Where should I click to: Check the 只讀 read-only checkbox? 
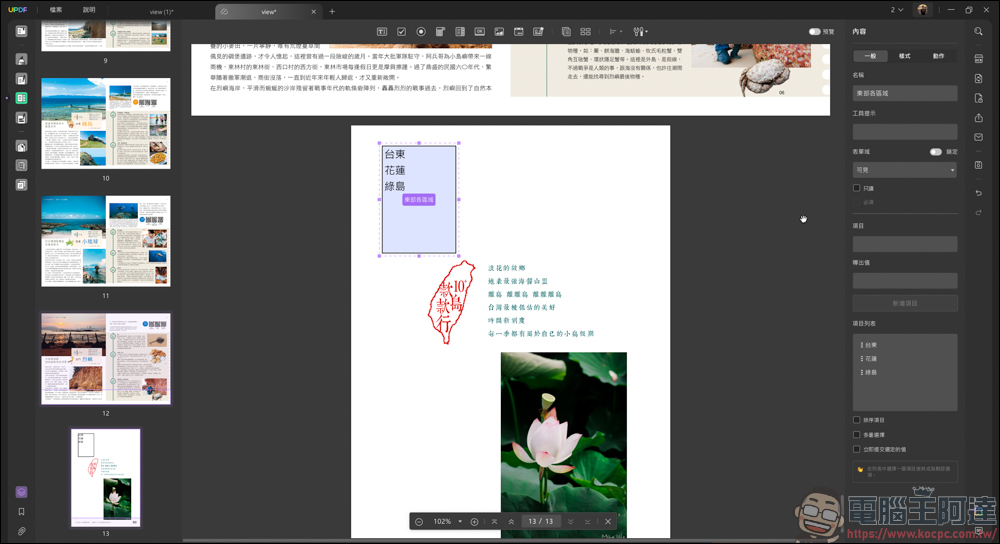pyautogui.click(x=857, y=188)
